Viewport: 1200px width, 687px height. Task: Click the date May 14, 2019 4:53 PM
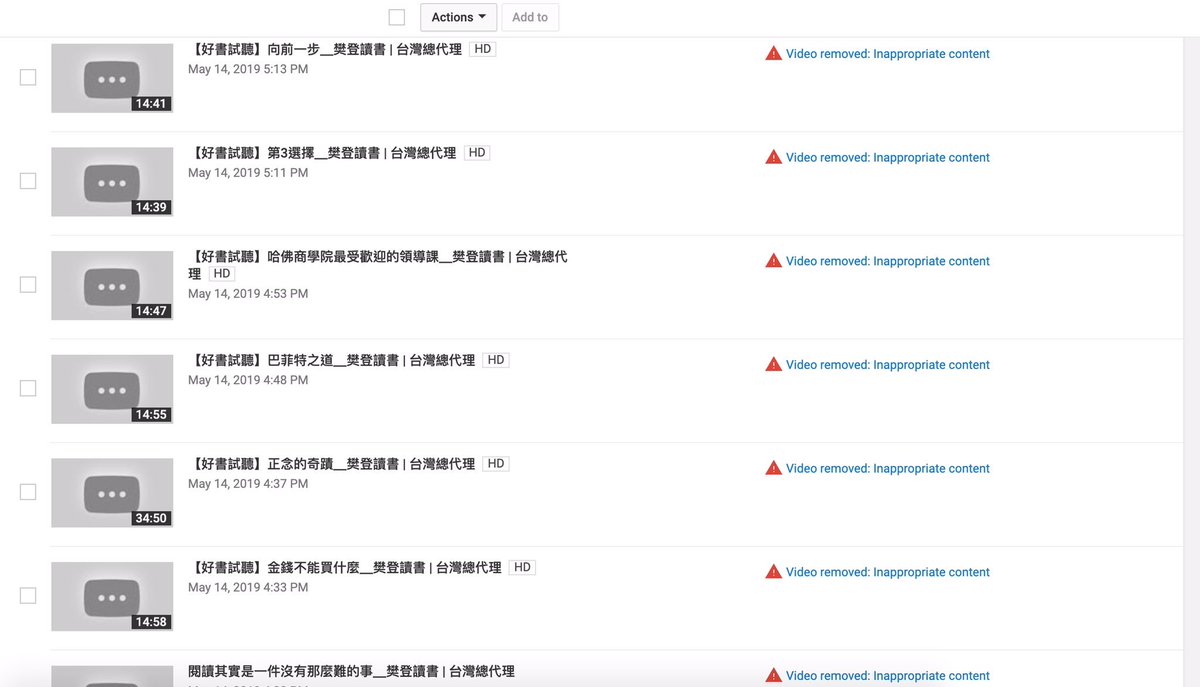(248, 294)
